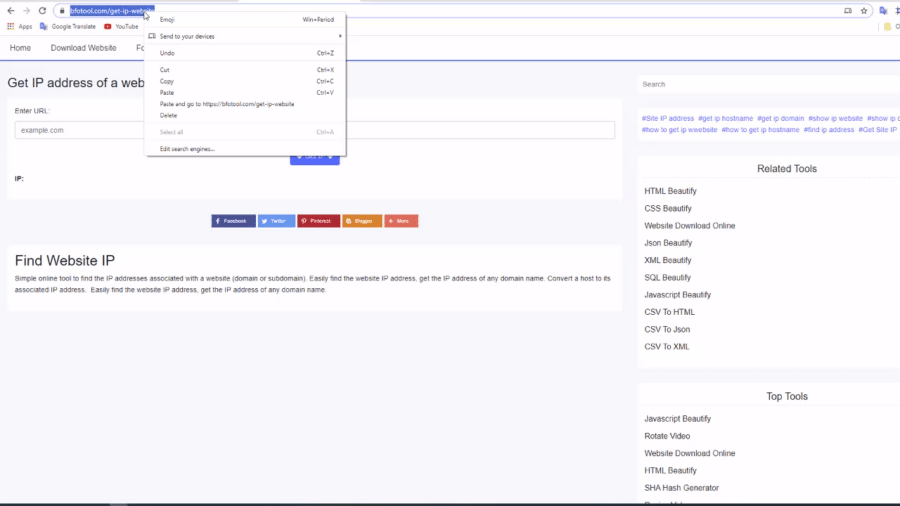Screen dimensions: 900x506
Task: Open the YouTube bookmark
Action: (x=121, y=27)
